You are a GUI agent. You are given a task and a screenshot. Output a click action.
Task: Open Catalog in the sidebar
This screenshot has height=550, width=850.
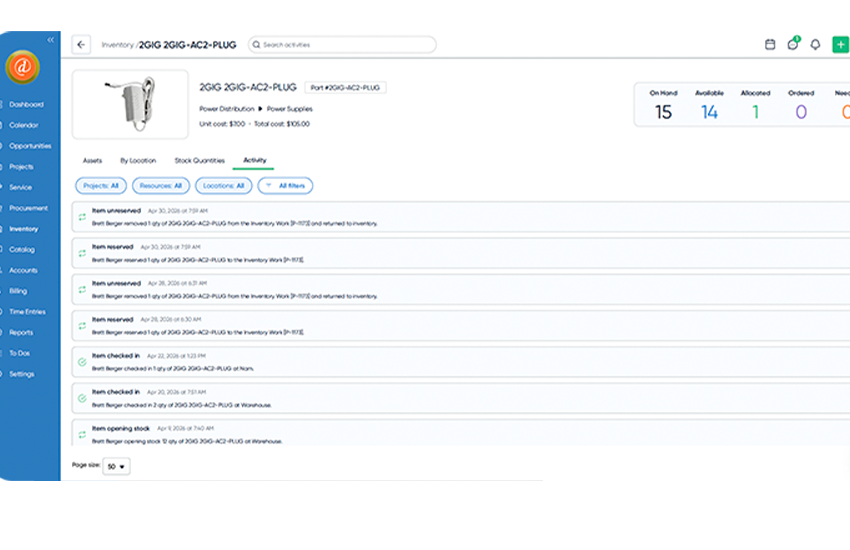[22, 250]
